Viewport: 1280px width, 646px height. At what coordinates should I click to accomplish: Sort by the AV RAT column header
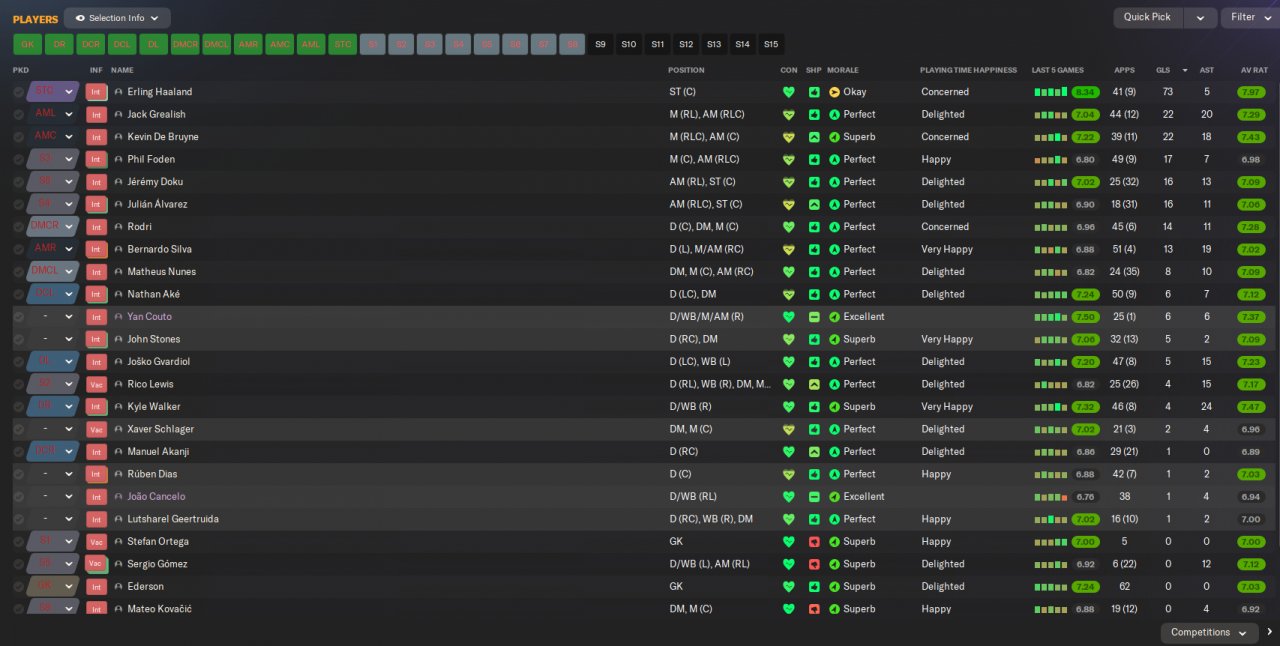pyautogui.click(x=1254, y=70)
